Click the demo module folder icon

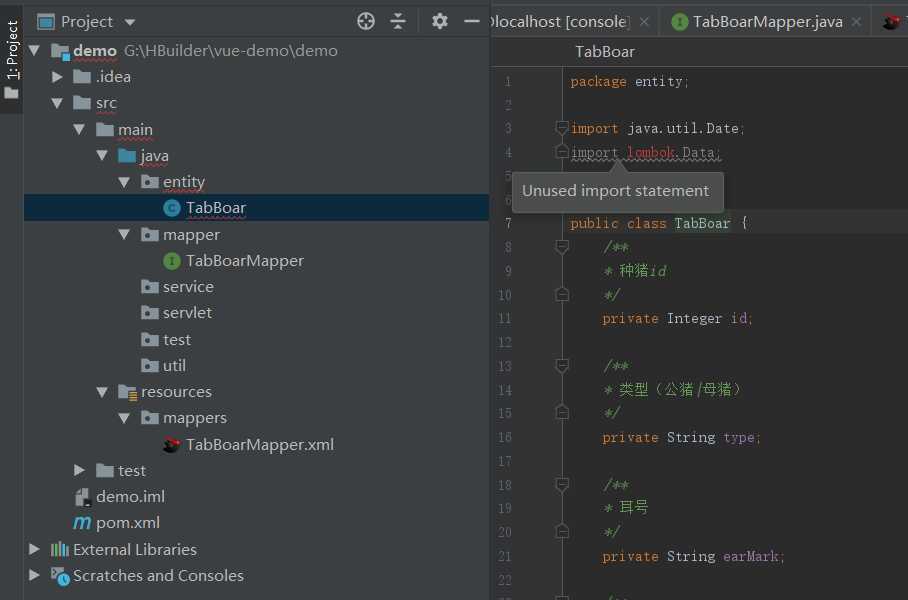(60, 51)
